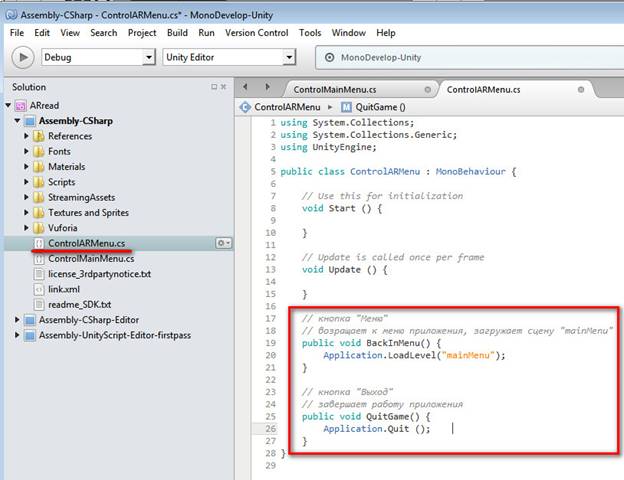
Task: Select readme_SDK.txt in Solution tree
Action: 79,304
